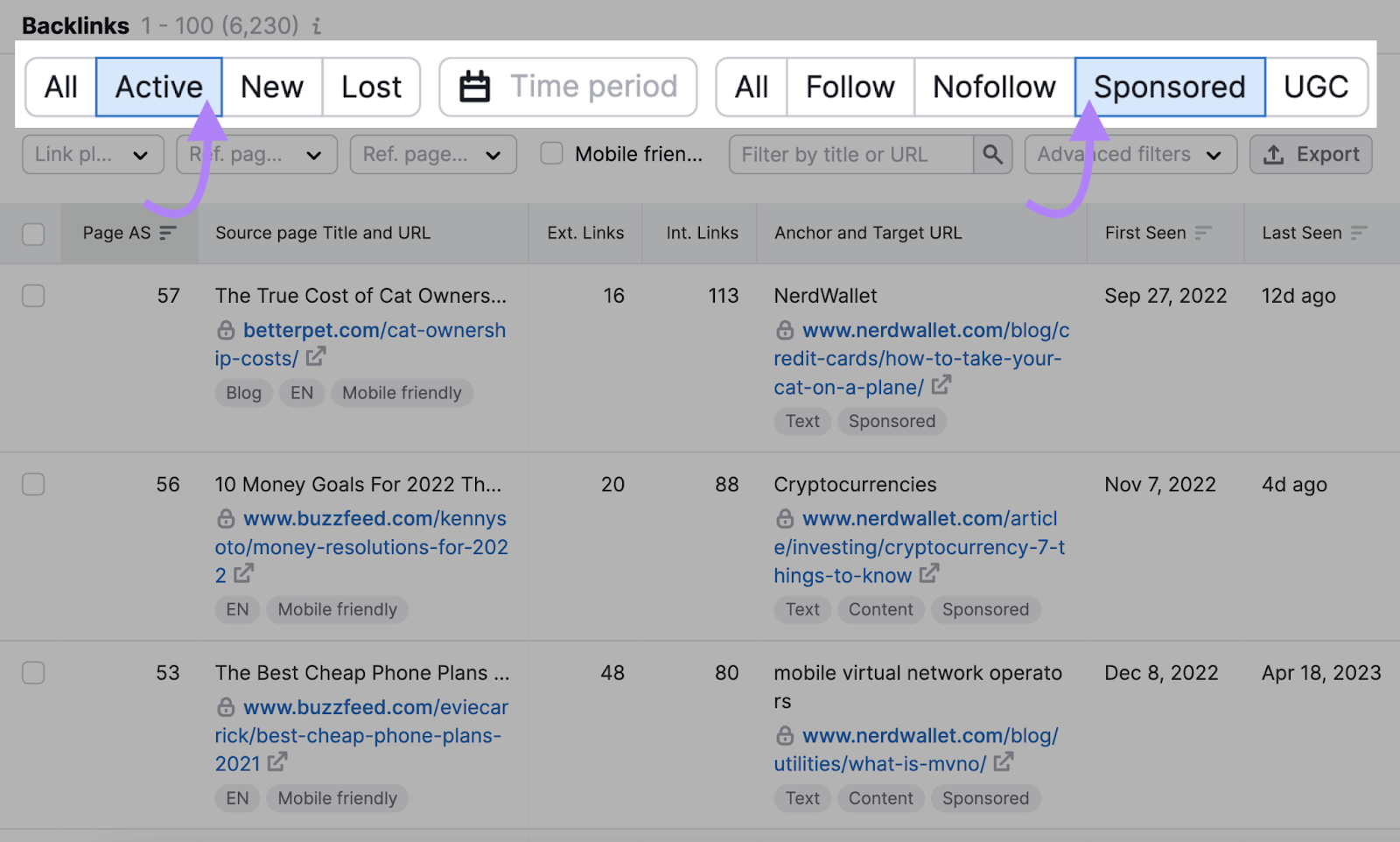The height and width of the screenshot is (842, 1400).
Task: Open external link icon for buzzfeed best-cheap-phone-plans page
Action: [x=277, y=761]
